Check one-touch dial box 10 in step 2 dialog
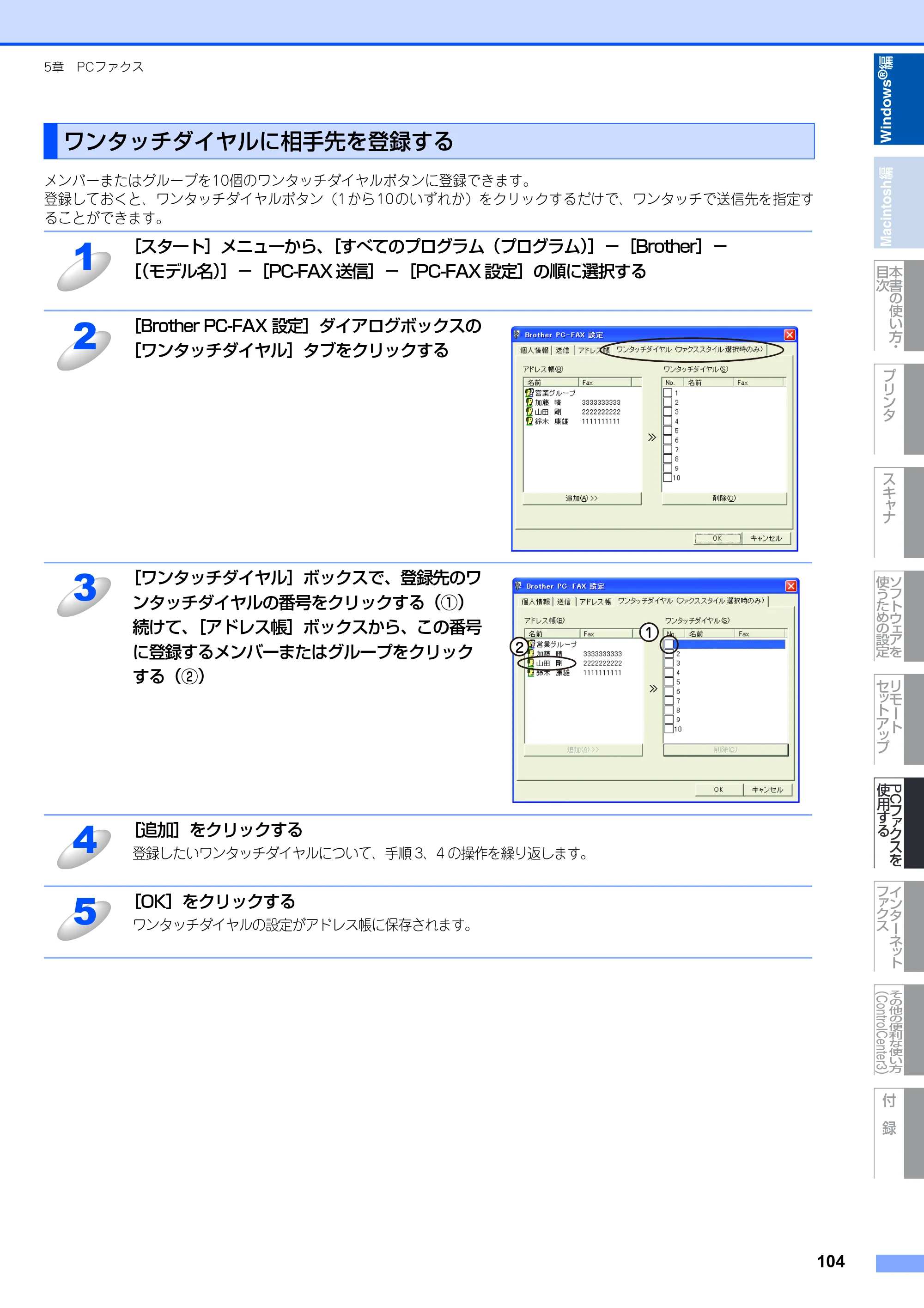924x1308 pixels. pos(668,477)
